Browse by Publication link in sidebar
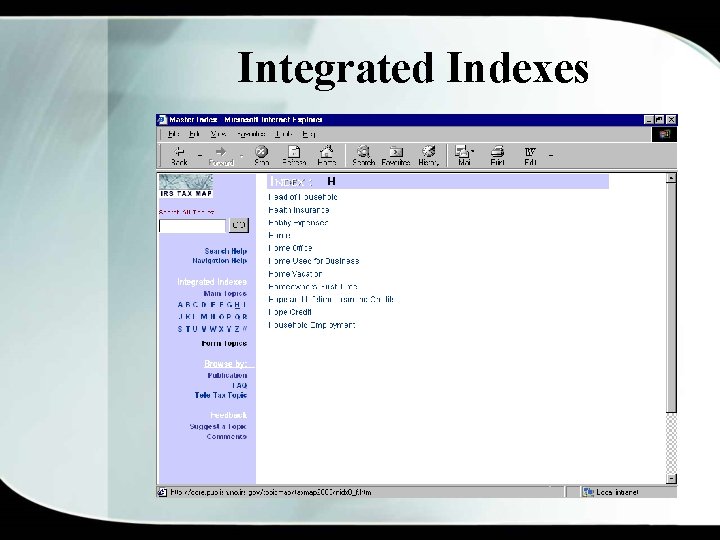This screenshot has width=720, height=540. pyautogui.click(x=227, y=376)
